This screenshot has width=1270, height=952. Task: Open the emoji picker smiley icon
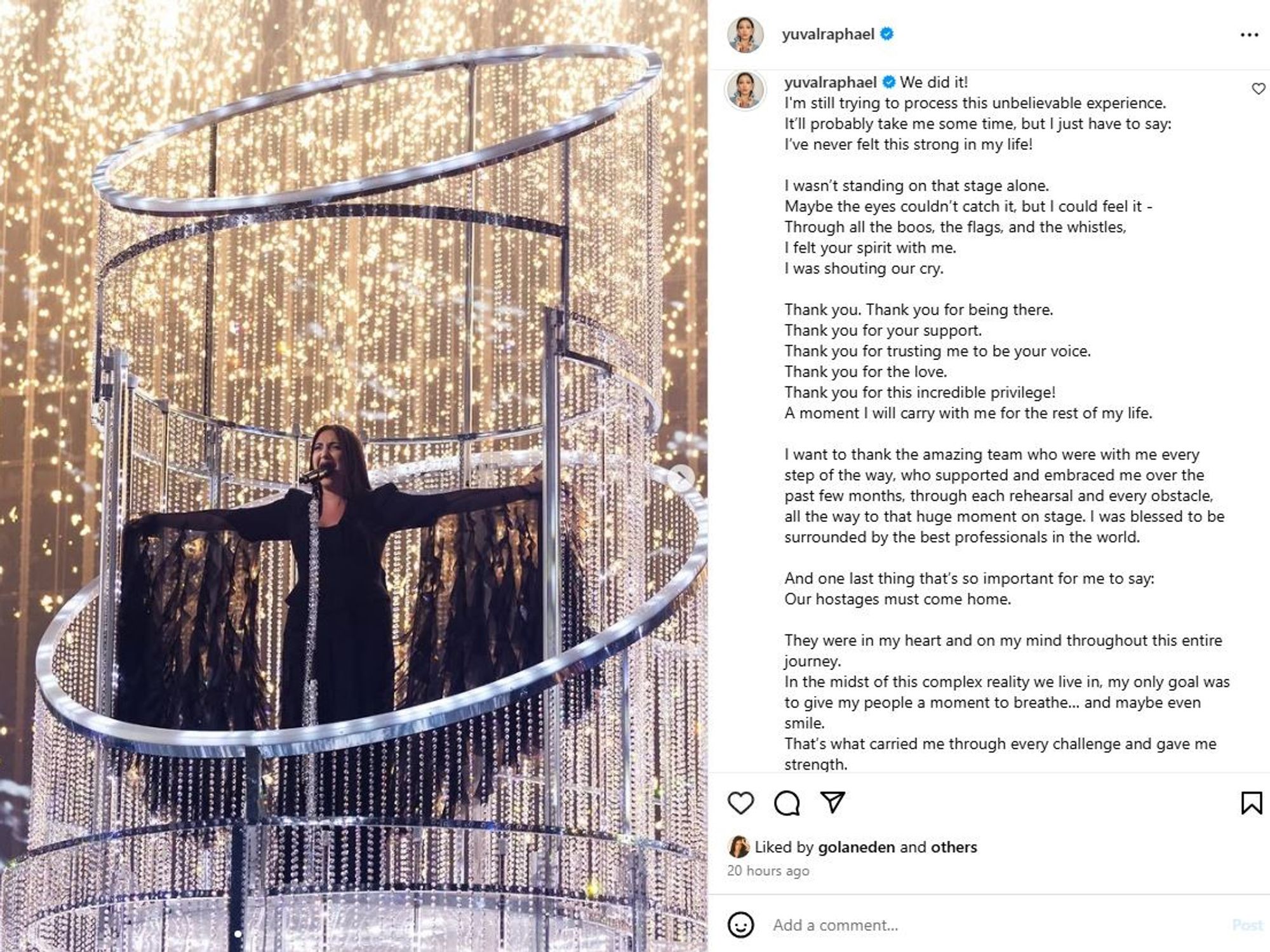coord(740,925)
